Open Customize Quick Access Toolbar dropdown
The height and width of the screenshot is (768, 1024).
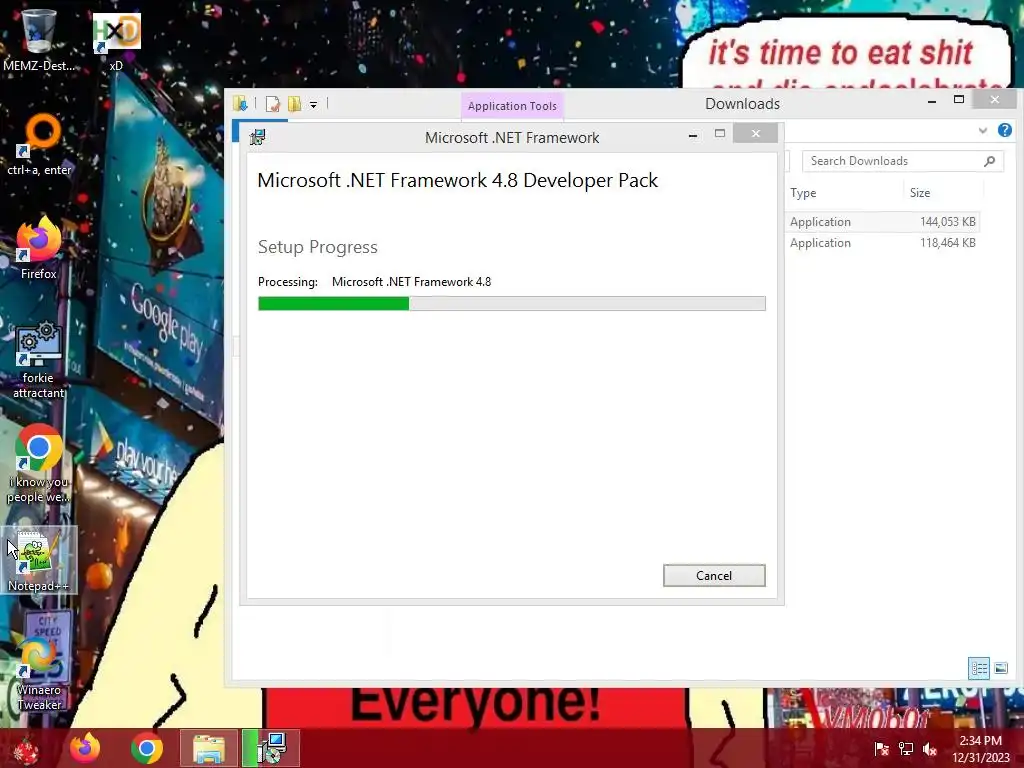(x=313, y=104)
